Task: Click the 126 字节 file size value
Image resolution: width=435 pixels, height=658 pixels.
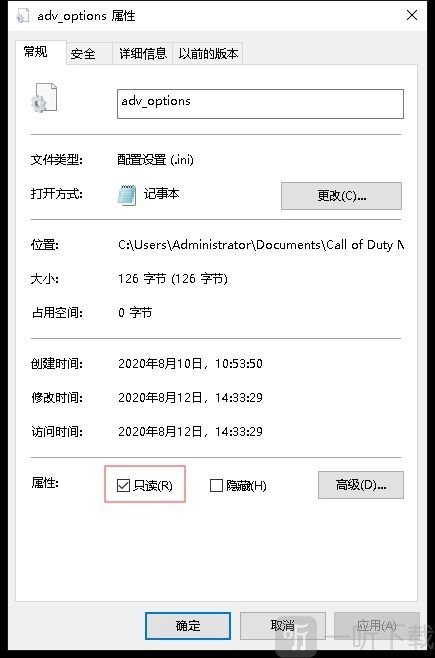Action: [x=173, y=279]
